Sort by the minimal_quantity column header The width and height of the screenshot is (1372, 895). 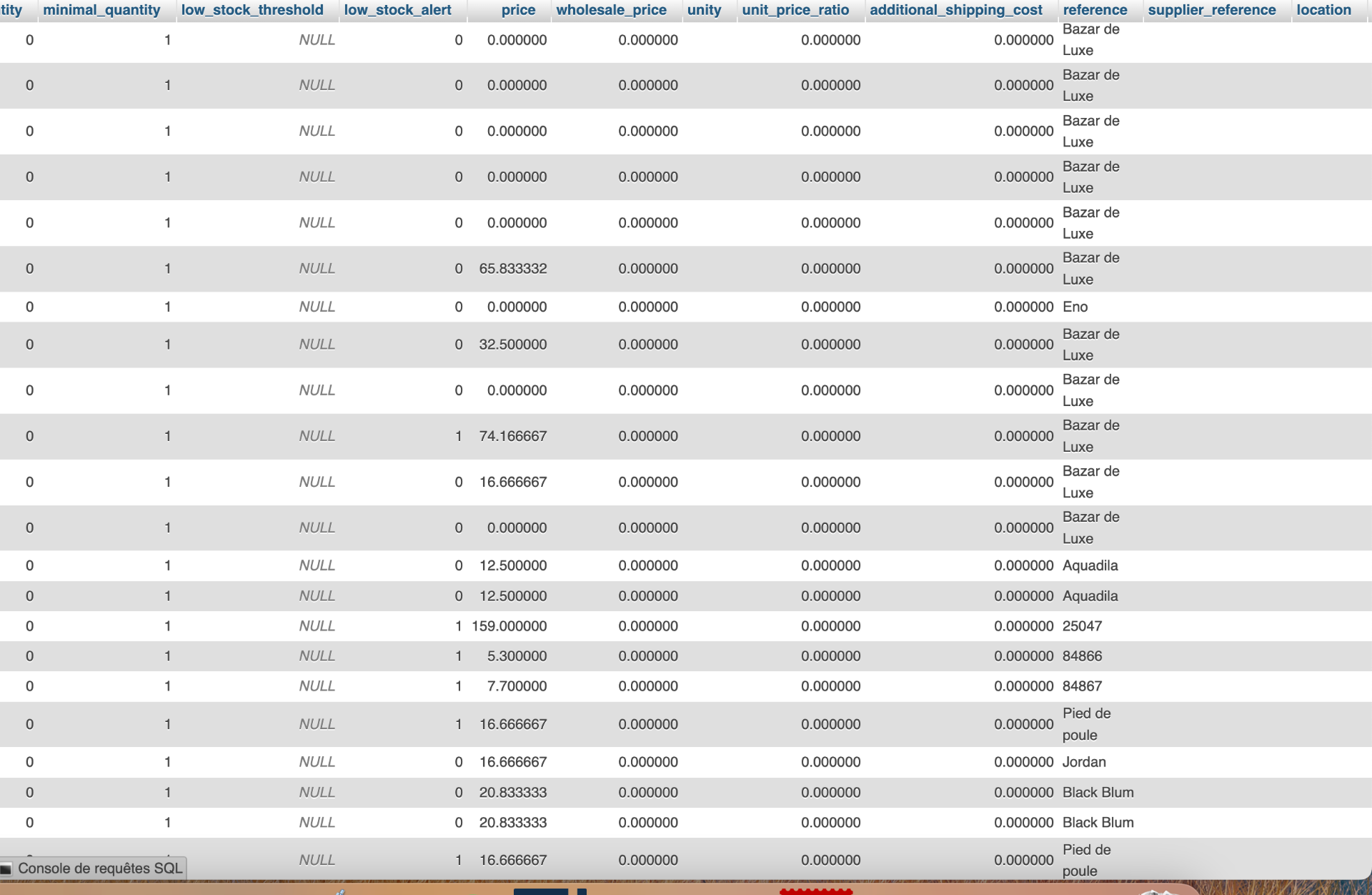[101, 10]
